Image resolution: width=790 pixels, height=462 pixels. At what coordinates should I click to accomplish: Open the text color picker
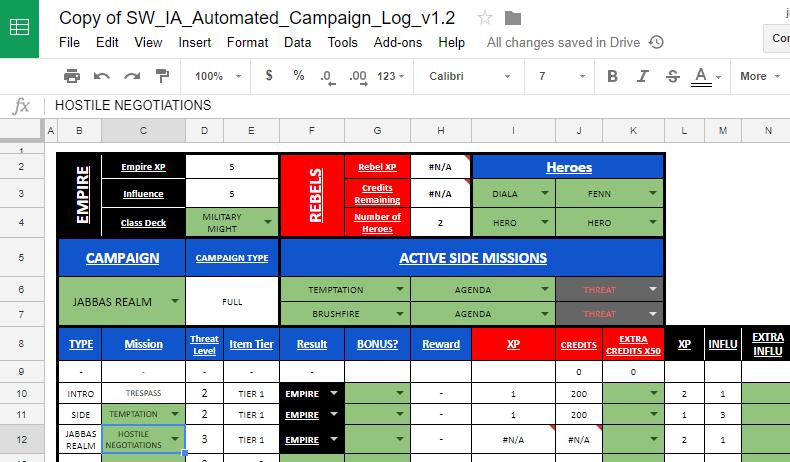tap(701, 76)
